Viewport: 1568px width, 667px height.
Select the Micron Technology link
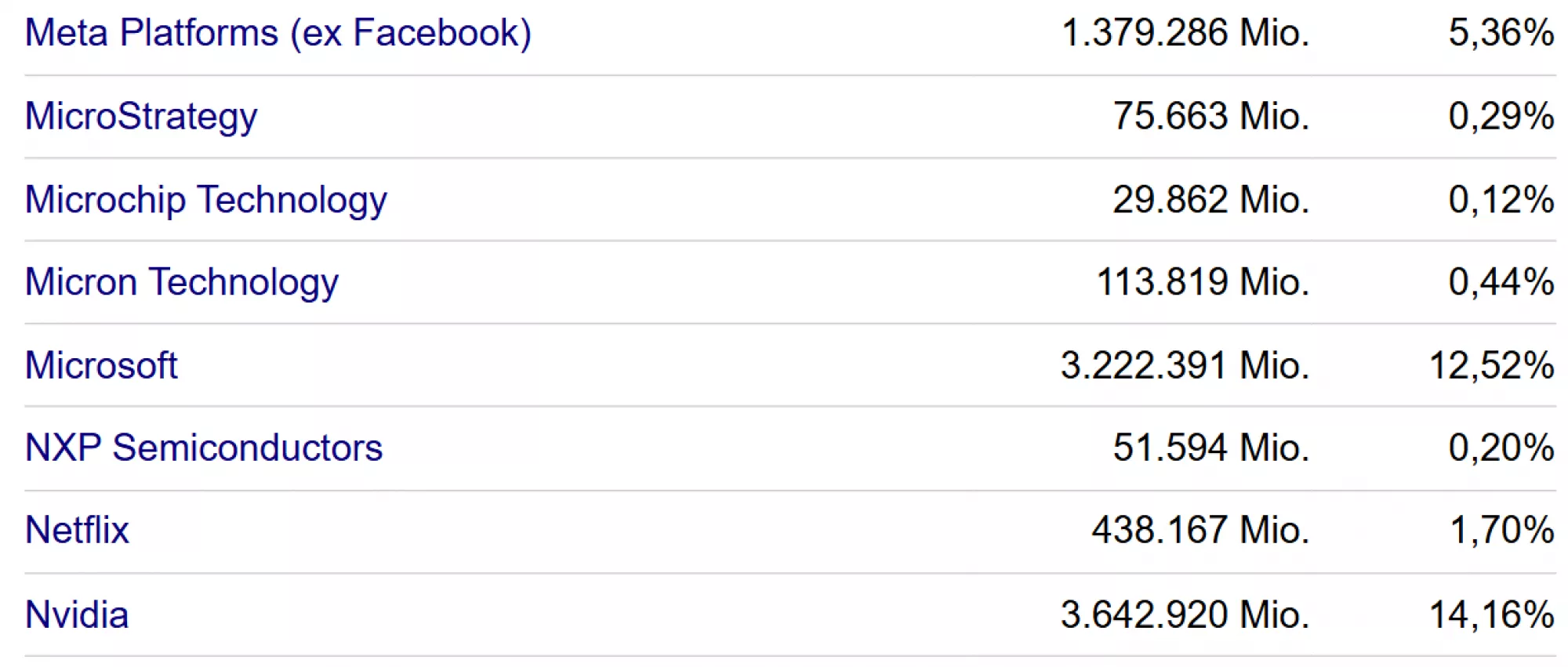pyautogui.click(x=181, y=282)
